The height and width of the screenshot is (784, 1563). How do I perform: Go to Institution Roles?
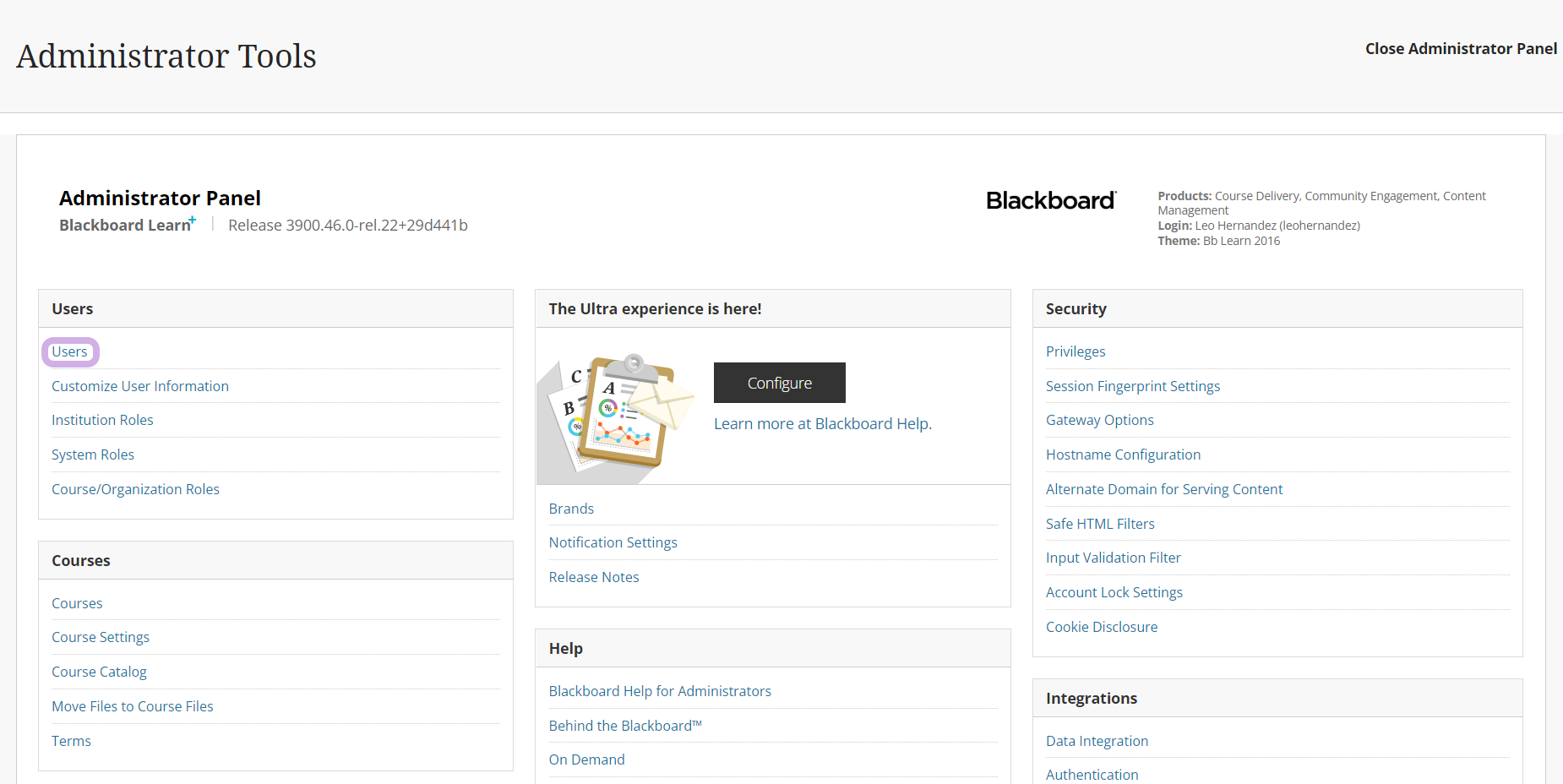(x=102, y=420)
